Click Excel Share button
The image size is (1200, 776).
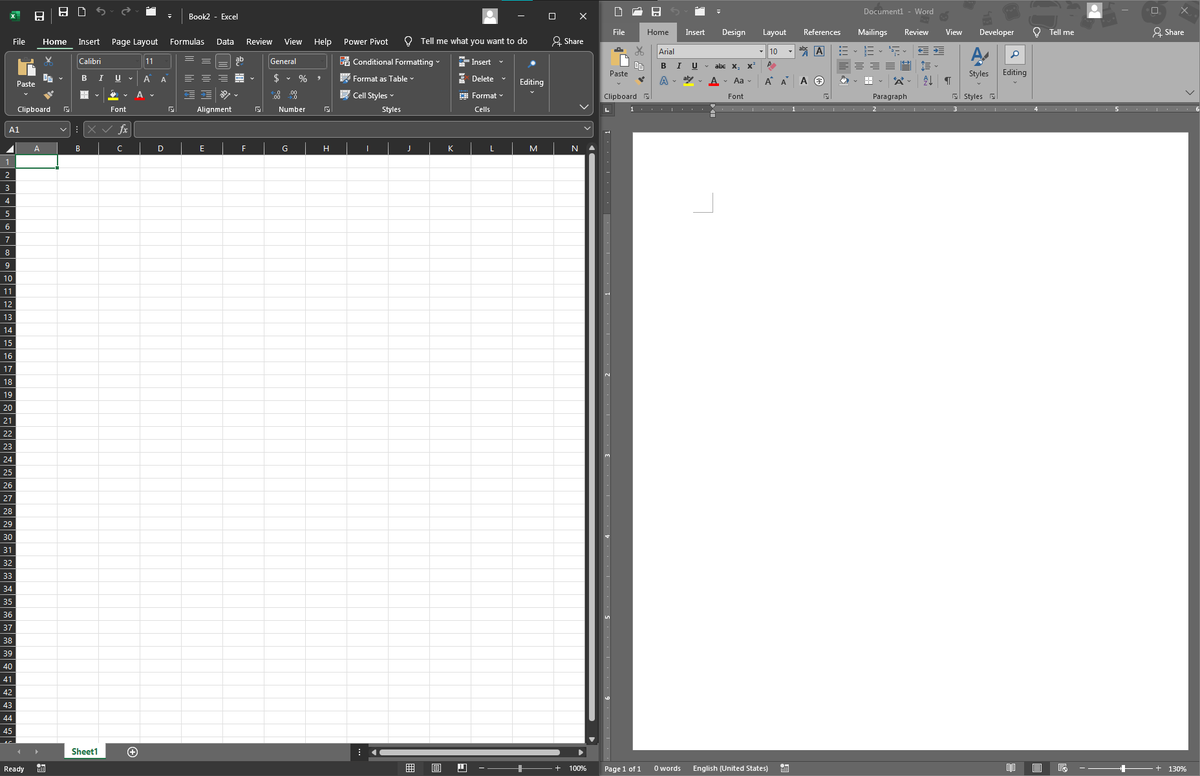[568, 41]
